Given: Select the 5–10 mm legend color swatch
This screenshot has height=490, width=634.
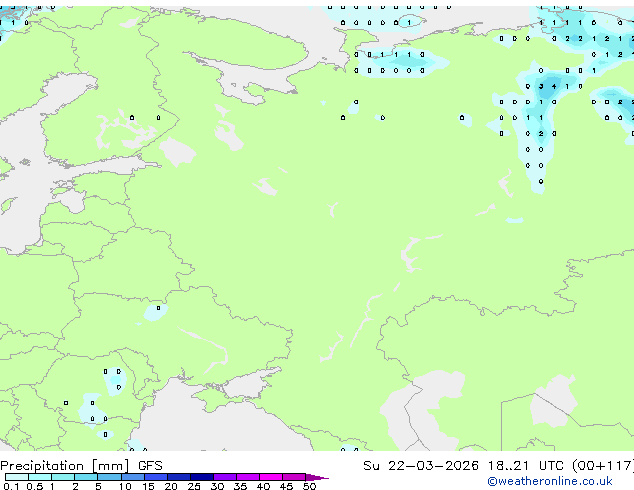Looking at the screenshot, I should (110, 477).
